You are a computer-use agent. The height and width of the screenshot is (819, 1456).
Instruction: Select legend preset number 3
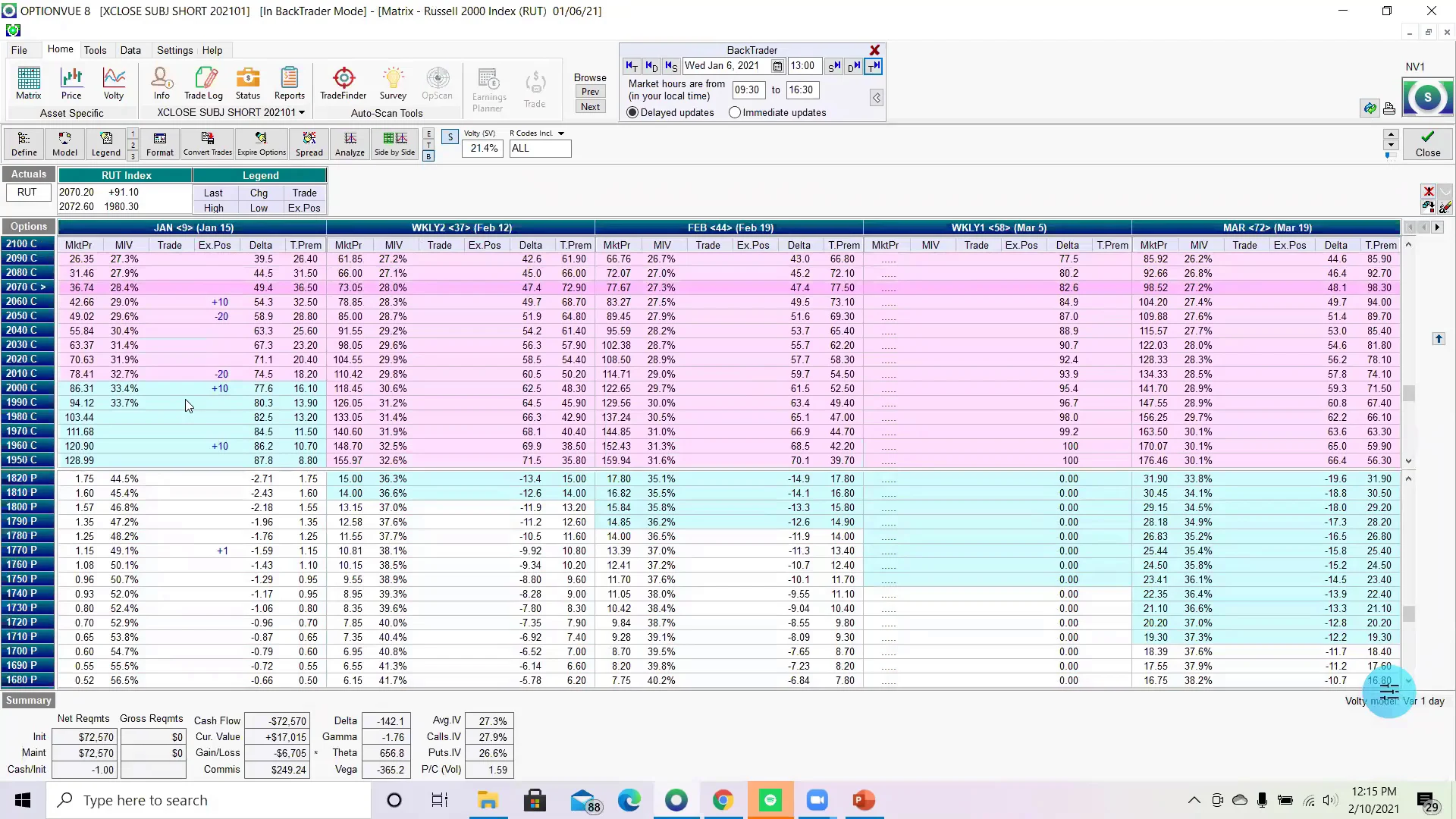pos(133,156)
